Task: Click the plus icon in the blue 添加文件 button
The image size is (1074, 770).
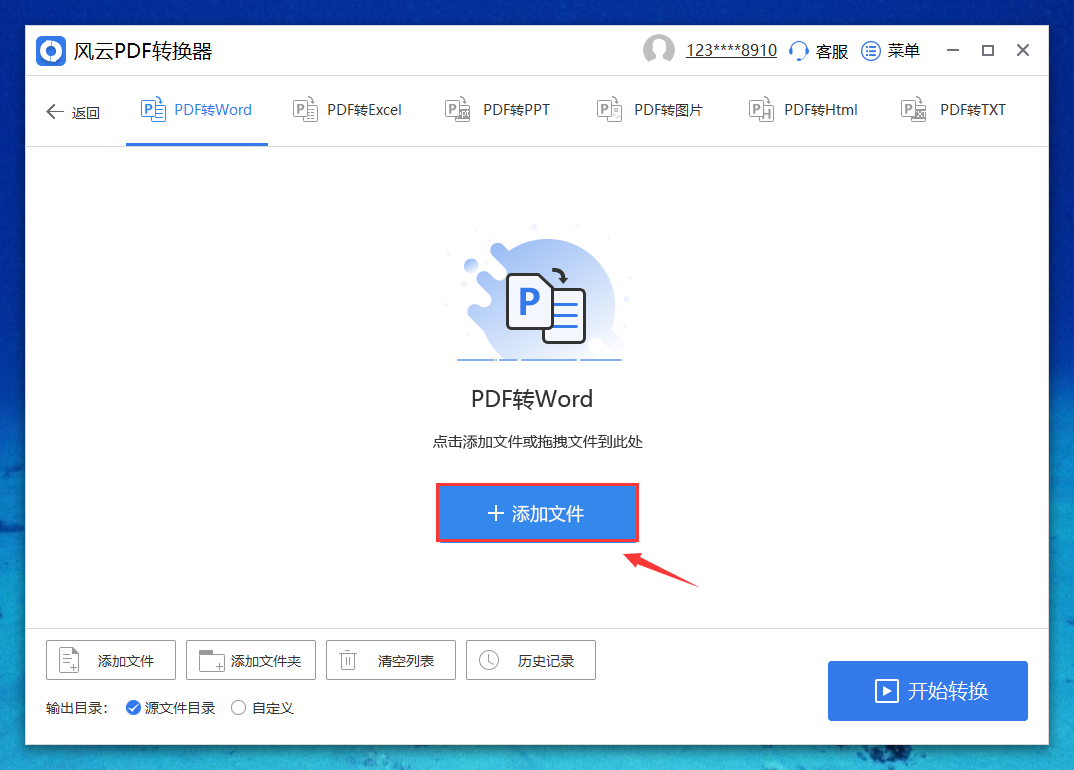Action: 496,513
